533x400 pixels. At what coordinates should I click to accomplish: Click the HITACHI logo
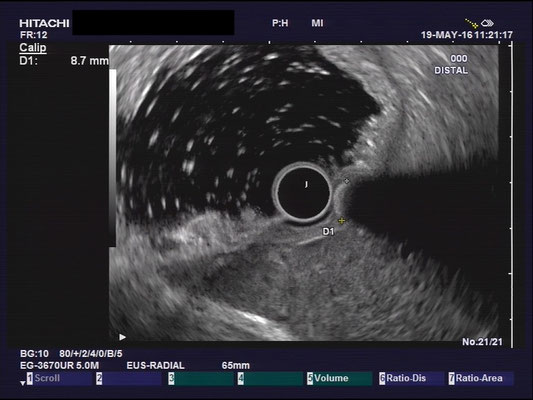(44, 23)
